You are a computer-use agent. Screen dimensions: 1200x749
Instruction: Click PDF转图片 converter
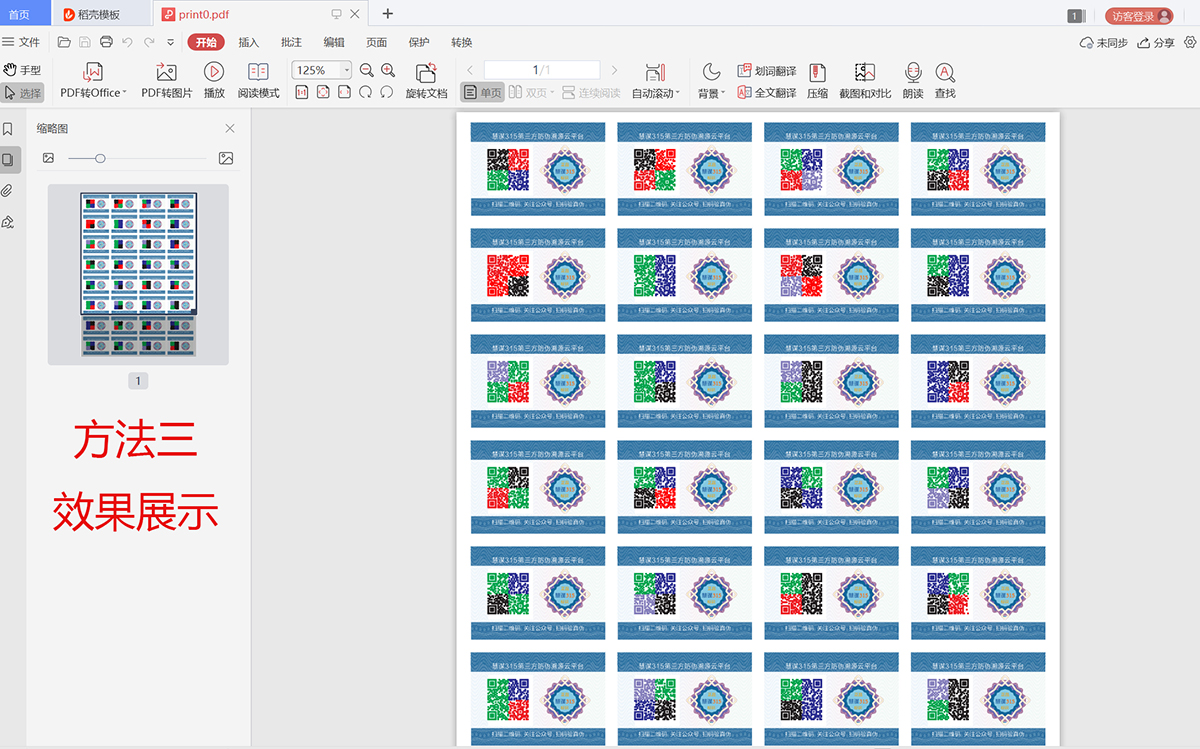tap(166, 81)
